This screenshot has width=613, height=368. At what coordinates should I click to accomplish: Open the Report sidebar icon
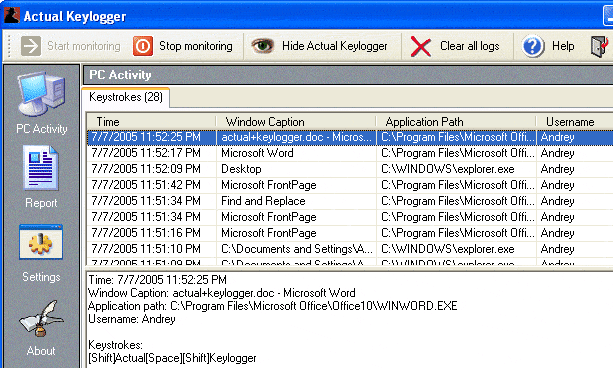tap(41, 168)
